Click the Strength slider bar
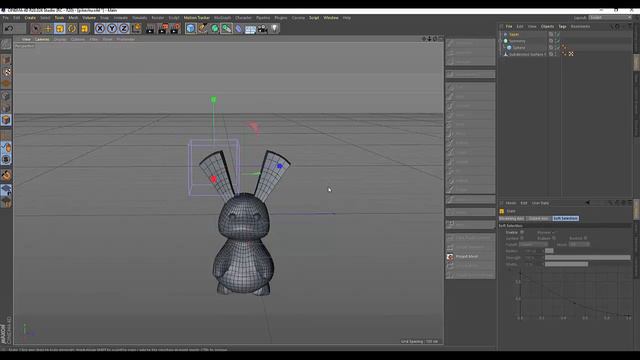 (x=587, y=258)
